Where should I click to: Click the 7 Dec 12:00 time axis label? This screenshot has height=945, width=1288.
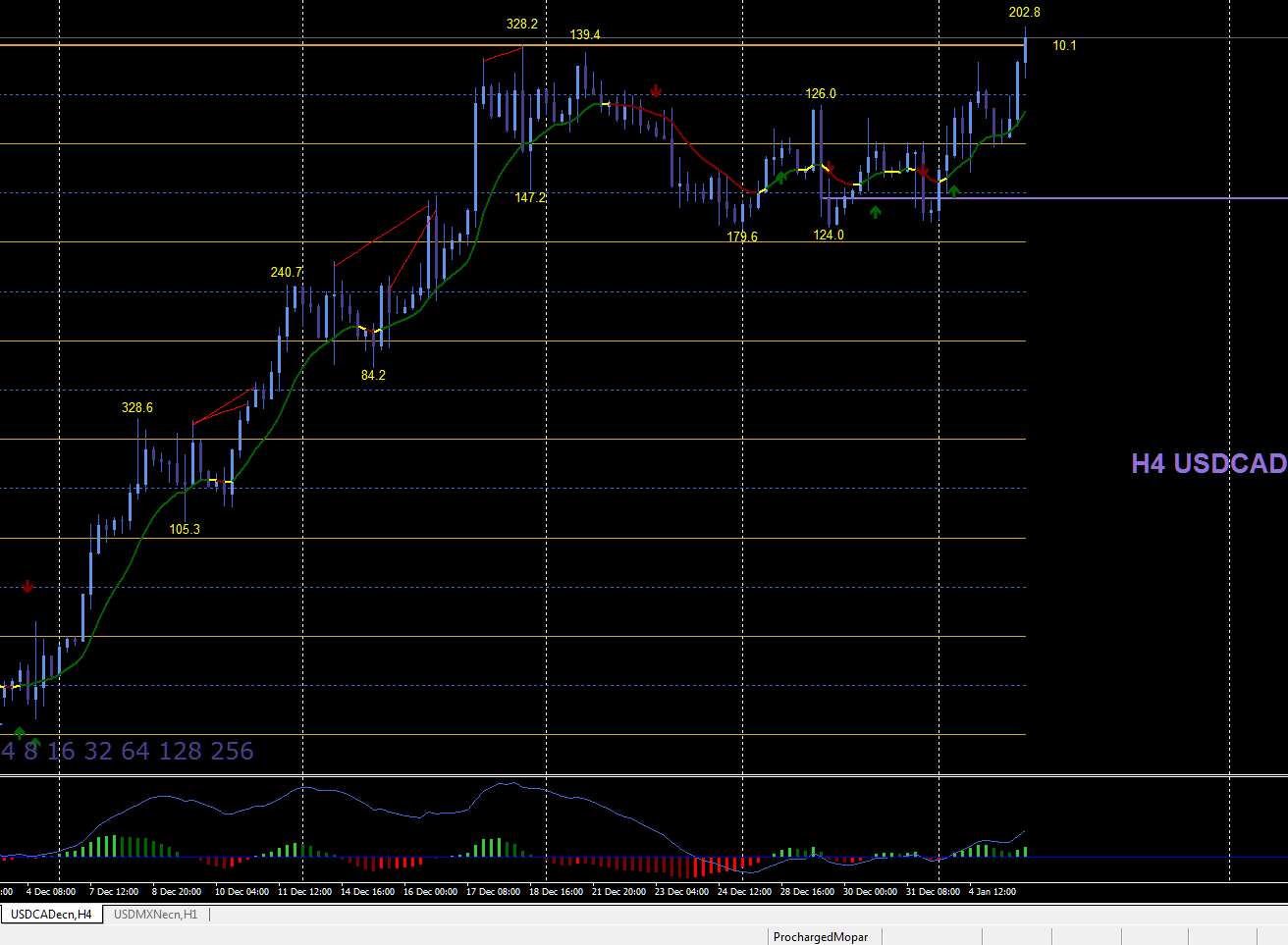point(114,892)
